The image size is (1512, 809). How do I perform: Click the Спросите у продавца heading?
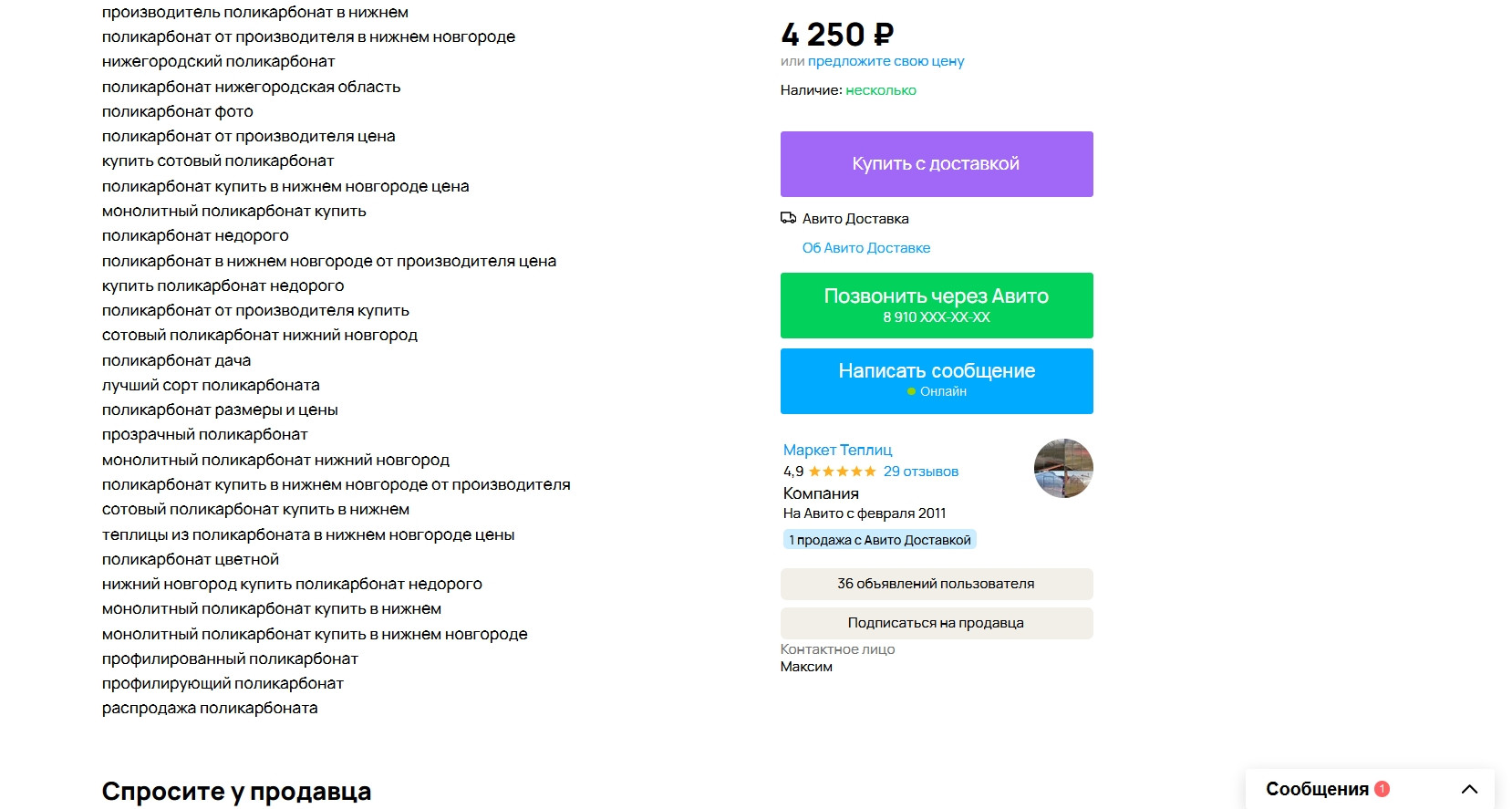coord(236,791)
